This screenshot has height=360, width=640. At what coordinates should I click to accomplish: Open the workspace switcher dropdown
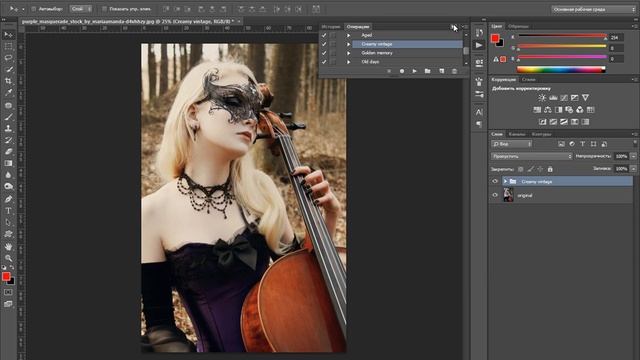(x=593, y=9)
